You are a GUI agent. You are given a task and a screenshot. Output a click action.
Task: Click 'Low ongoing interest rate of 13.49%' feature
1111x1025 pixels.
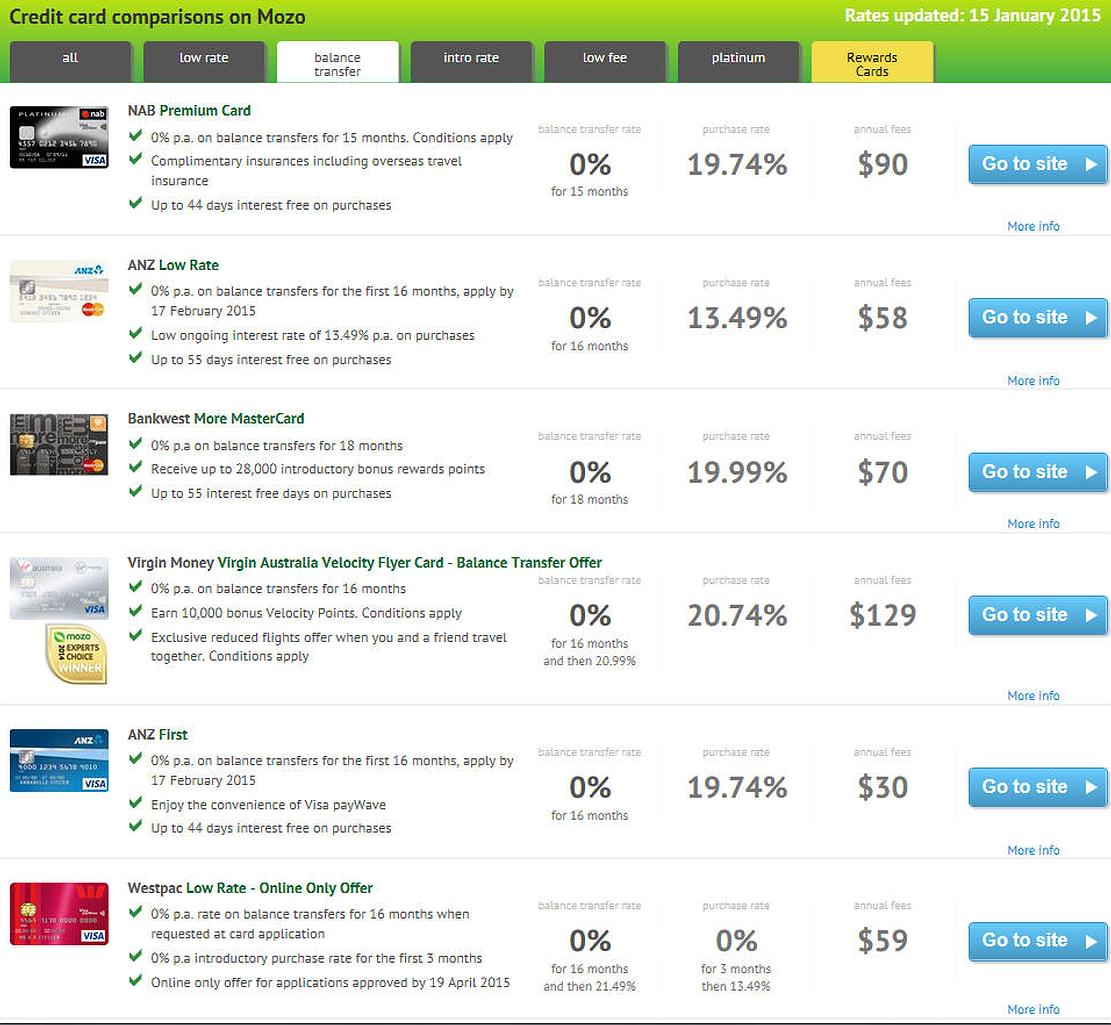click(312, 335)
